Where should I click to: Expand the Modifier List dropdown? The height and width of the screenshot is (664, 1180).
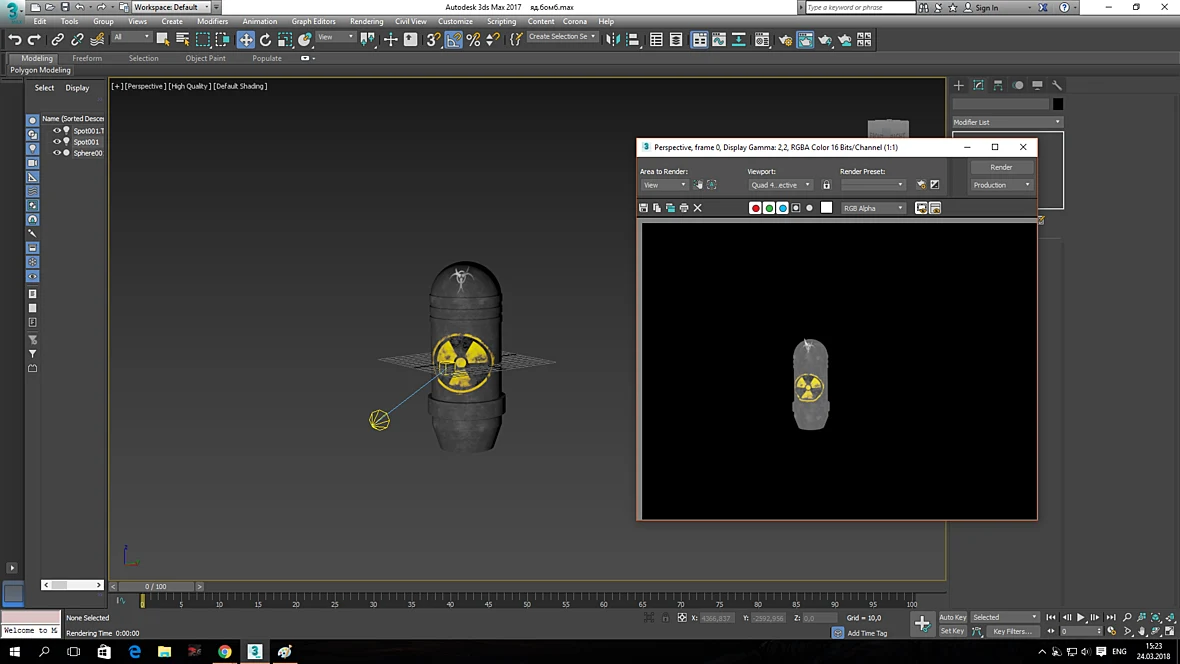(x=1008, y=122)
